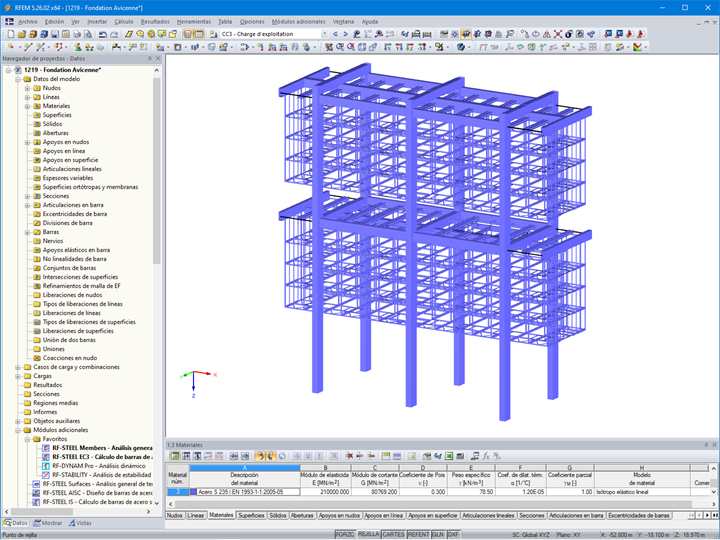Collapse the Datos del modelo node

[17, 79]
